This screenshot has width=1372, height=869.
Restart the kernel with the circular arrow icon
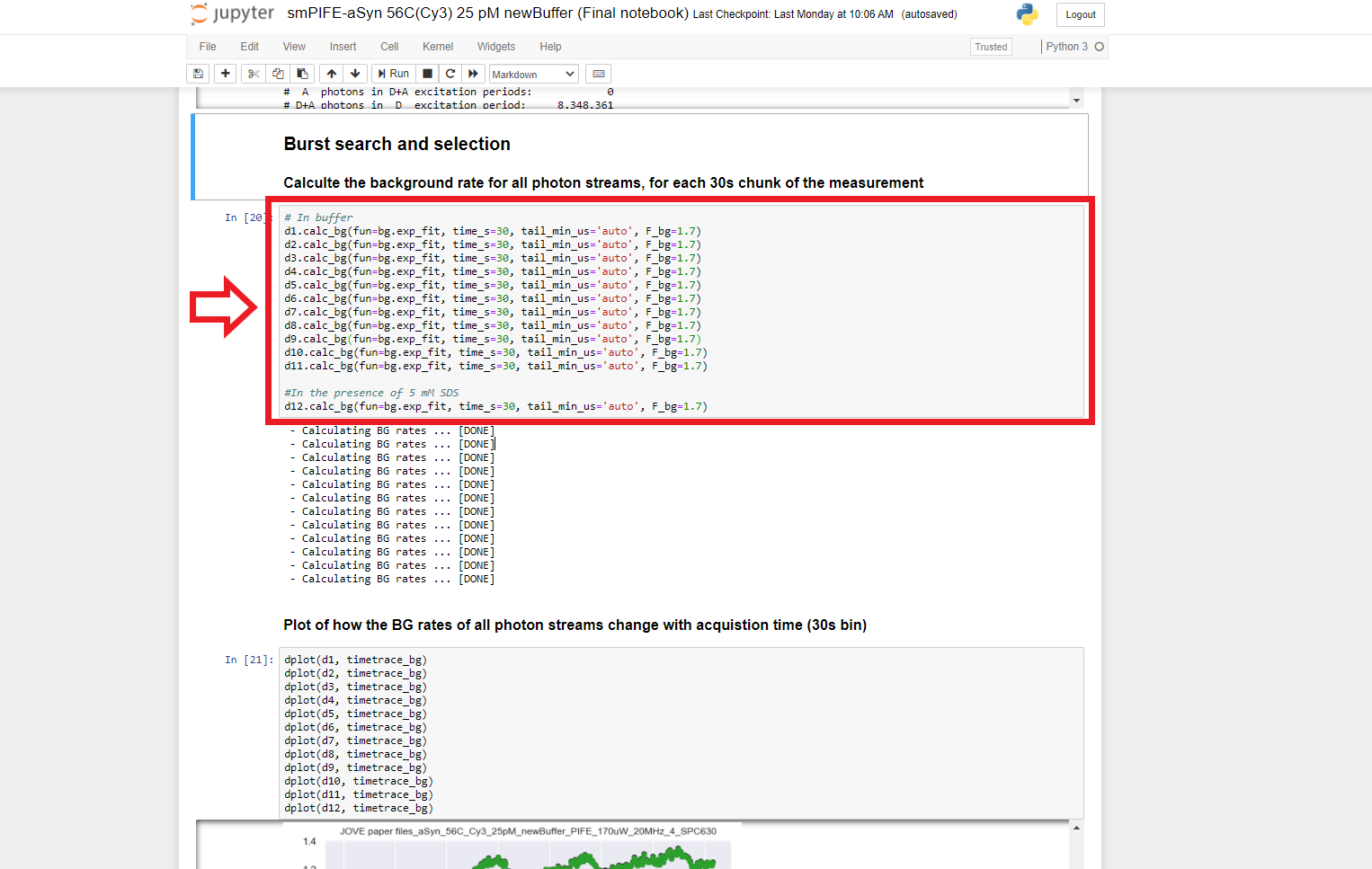(x=450, y=74)
